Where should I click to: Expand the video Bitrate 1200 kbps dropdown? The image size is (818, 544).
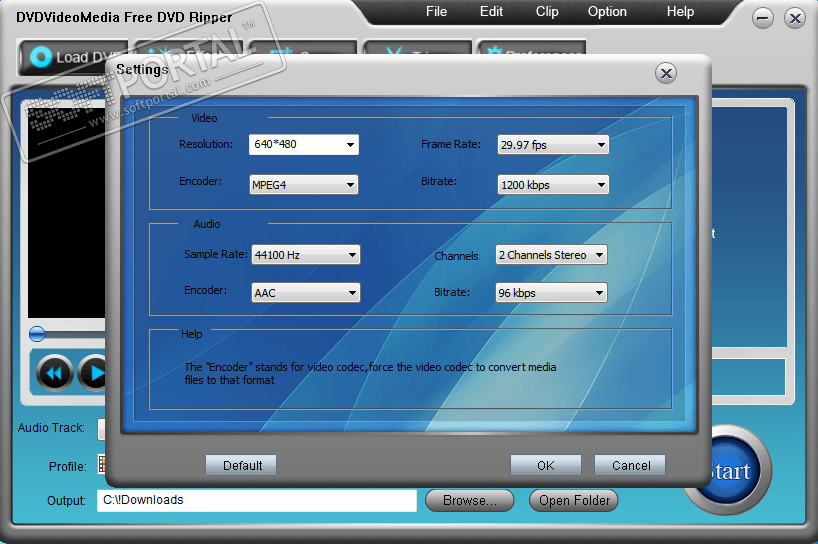553,185
